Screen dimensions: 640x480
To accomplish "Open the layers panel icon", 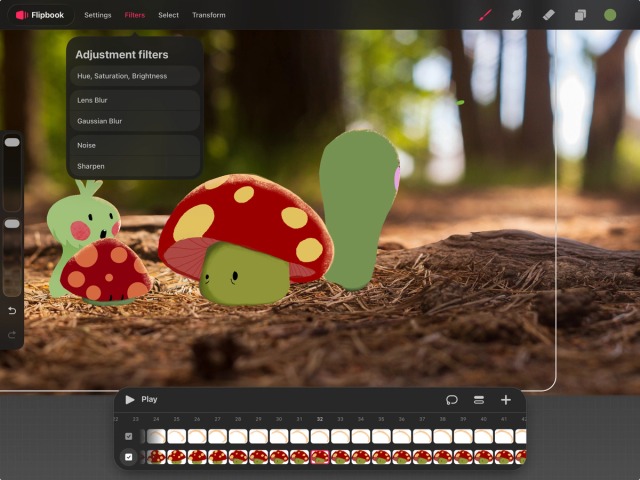I will click(579, 15).
